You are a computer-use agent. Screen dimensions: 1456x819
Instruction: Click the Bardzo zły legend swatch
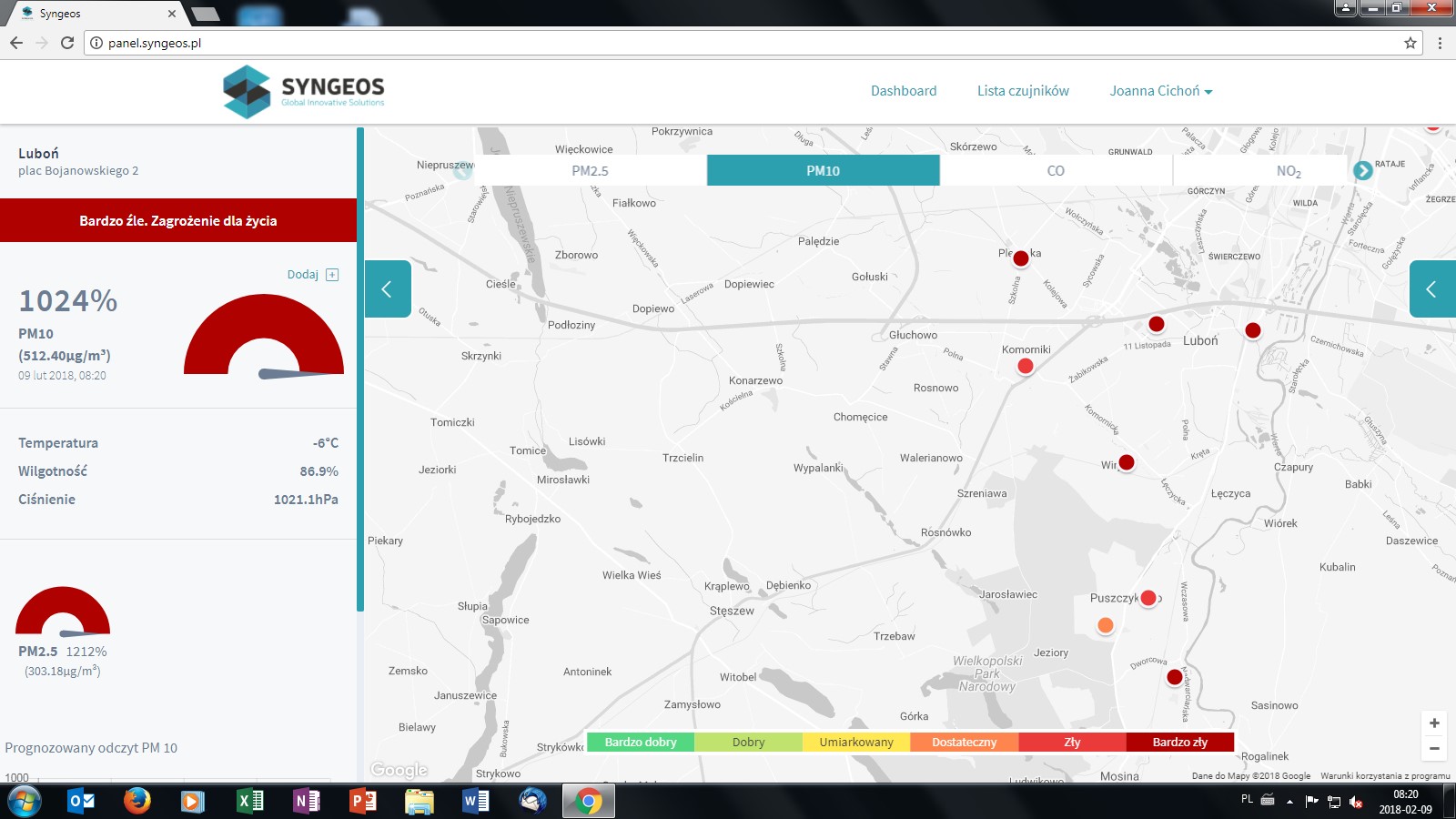pos(1180,742)
